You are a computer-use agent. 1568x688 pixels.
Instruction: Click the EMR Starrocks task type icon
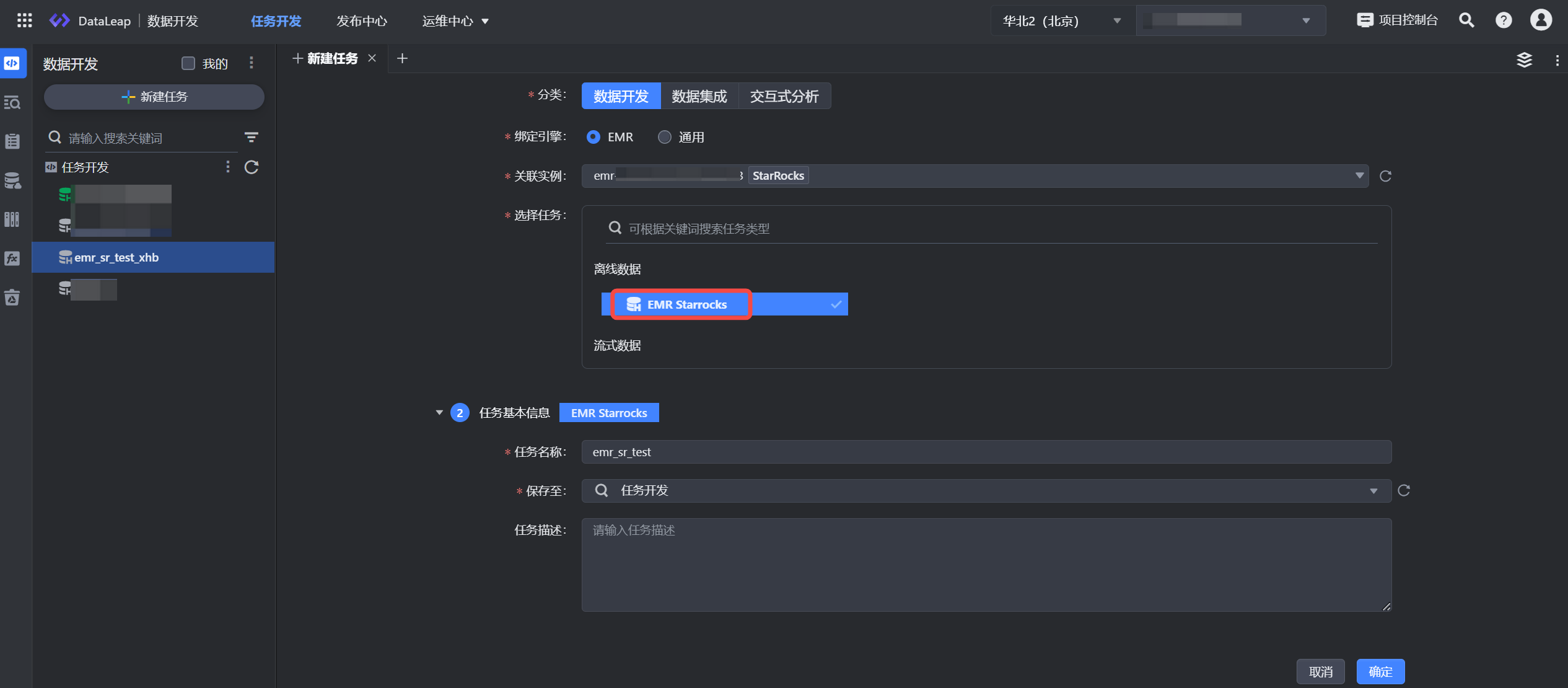(633, 304)
